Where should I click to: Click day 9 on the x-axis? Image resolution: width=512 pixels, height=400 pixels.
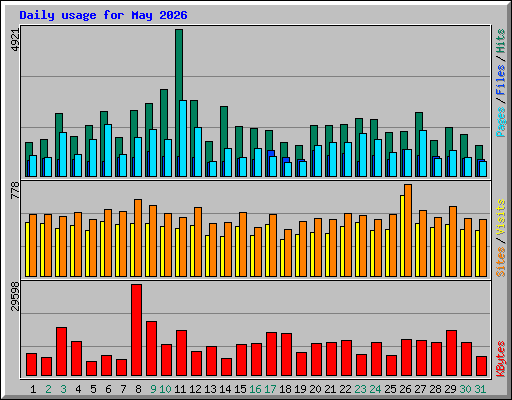click(x=153, y=389)
